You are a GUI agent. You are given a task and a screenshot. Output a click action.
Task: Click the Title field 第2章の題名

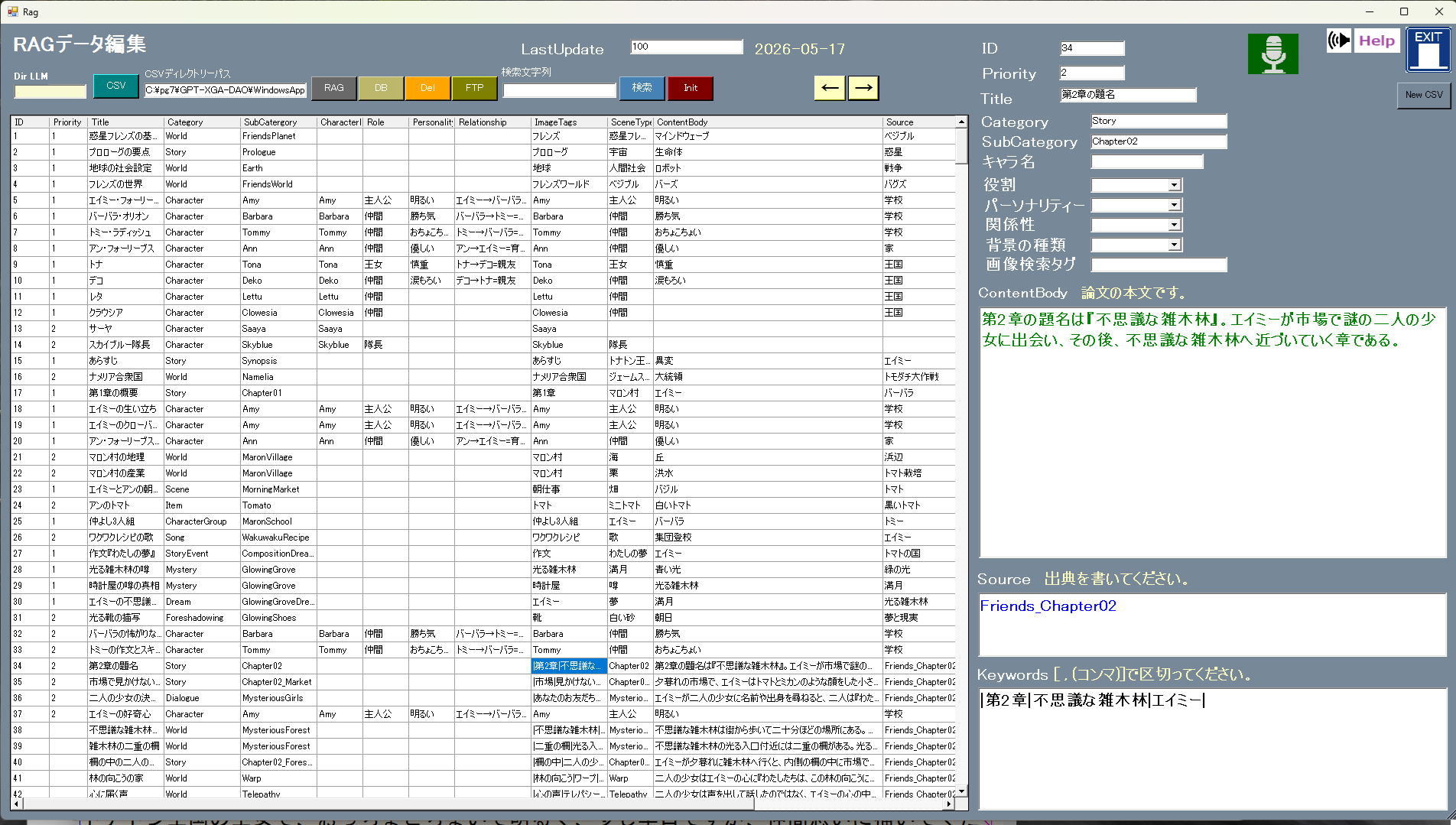point(1128,95)
